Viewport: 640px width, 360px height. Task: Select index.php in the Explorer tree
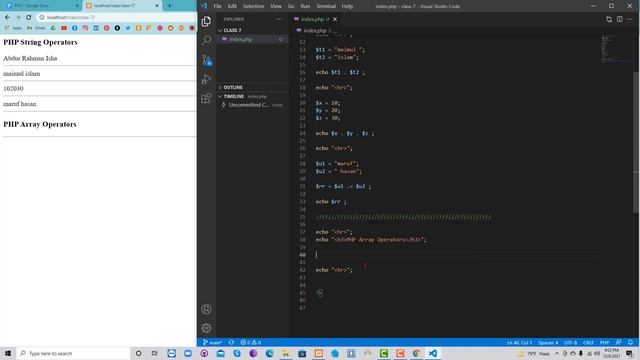click(x=252, y=39)
